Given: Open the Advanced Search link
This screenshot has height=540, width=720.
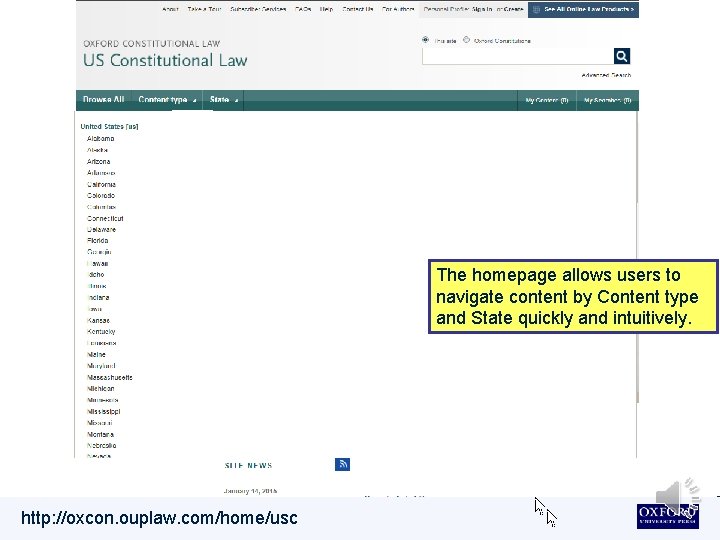Looking at the screenshot, I should coord(606,75).
